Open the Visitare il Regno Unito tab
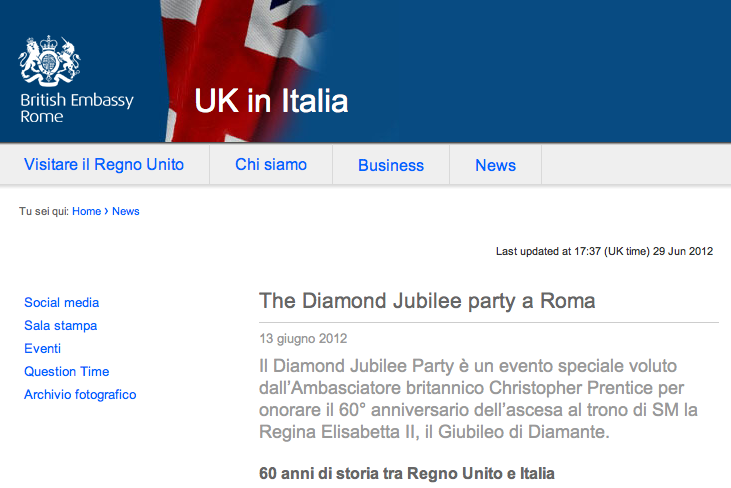 [104, 165]
